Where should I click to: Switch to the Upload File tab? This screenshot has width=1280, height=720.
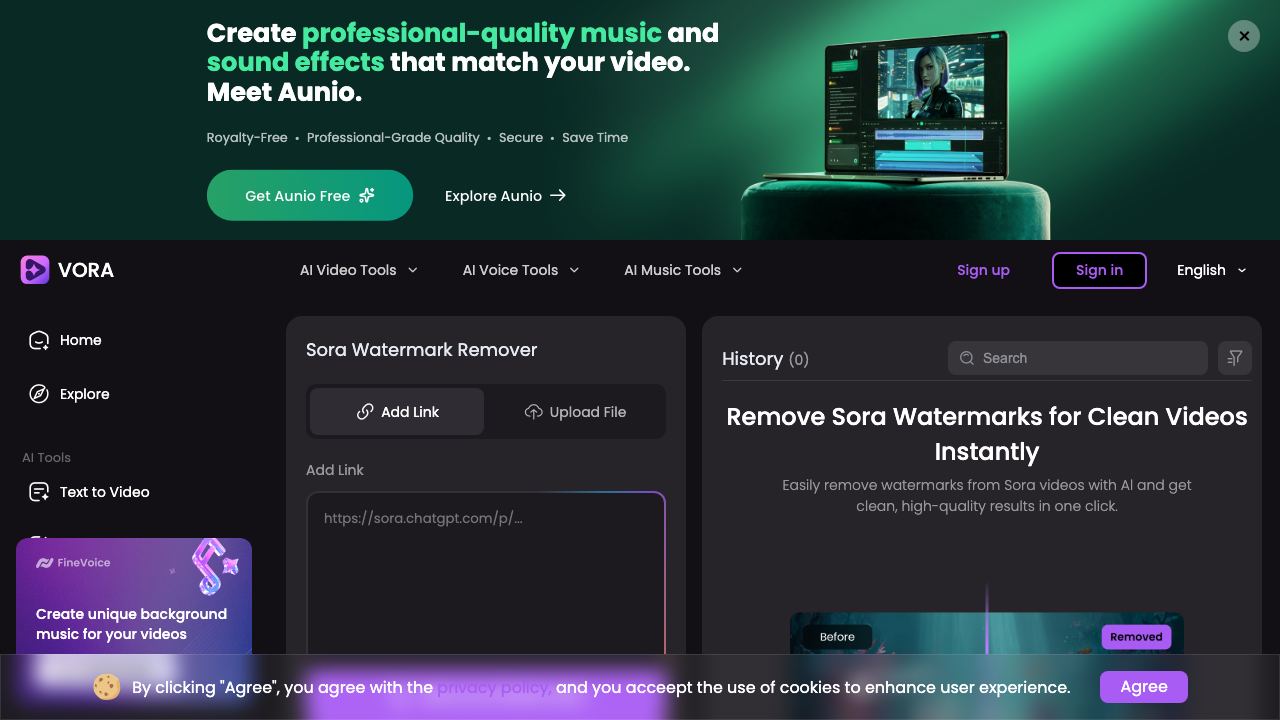point(575,412)
